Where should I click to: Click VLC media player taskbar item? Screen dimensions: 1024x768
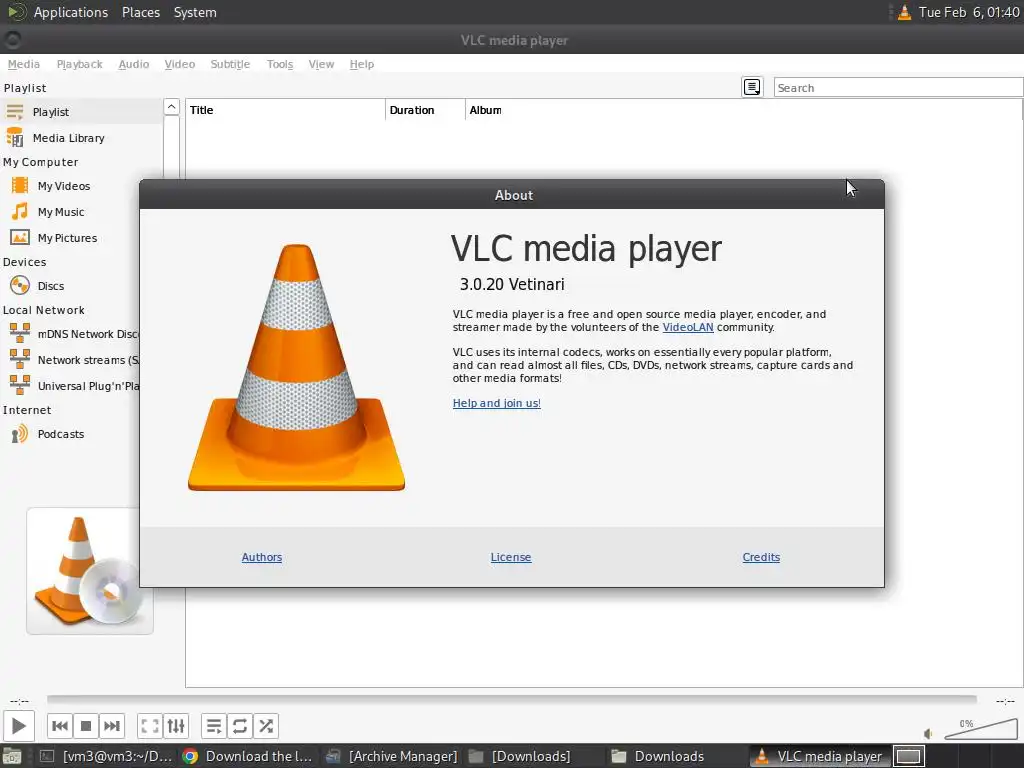tap(818, 756)
